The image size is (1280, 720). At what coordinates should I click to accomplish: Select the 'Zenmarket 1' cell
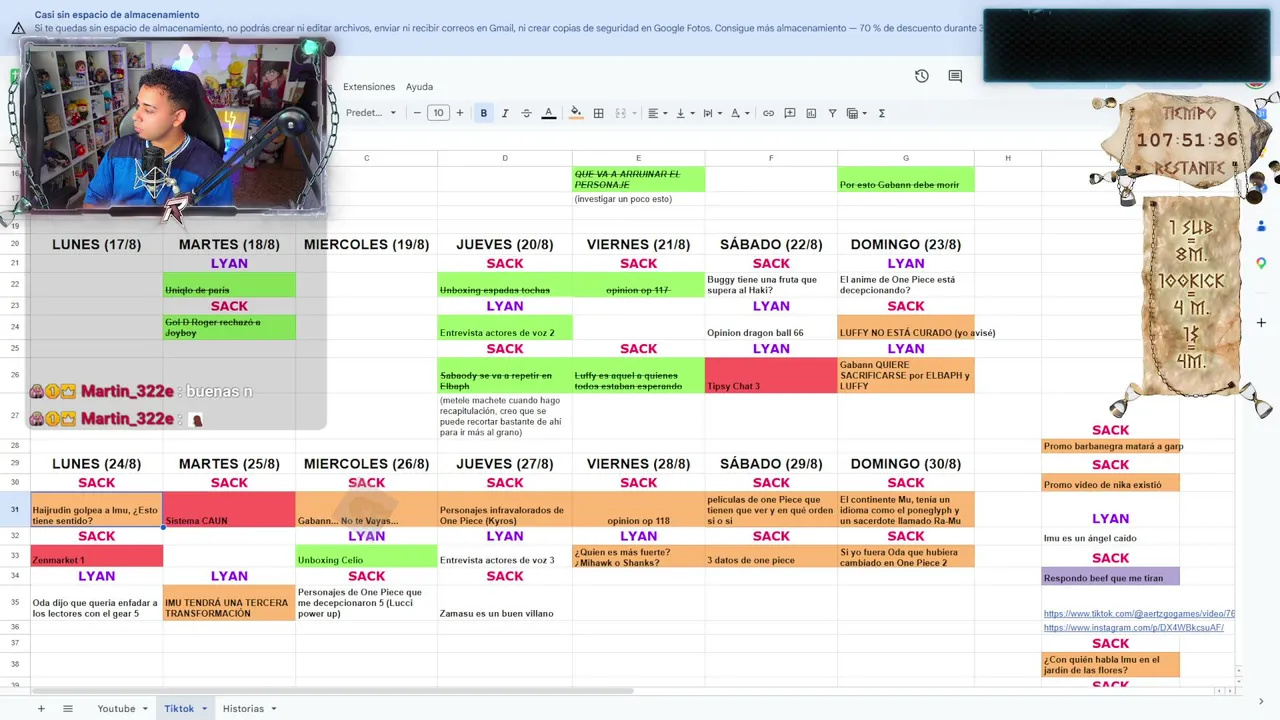click(96, 557)
